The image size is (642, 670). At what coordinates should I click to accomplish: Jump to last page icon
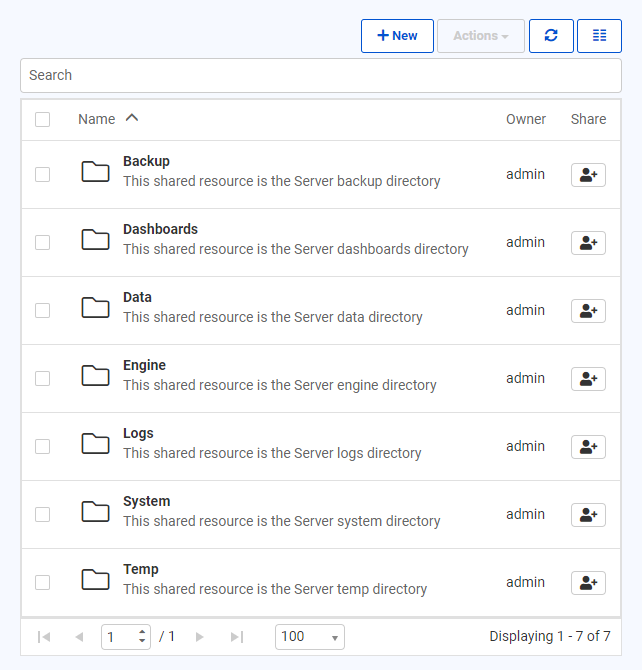click(237, 637)
